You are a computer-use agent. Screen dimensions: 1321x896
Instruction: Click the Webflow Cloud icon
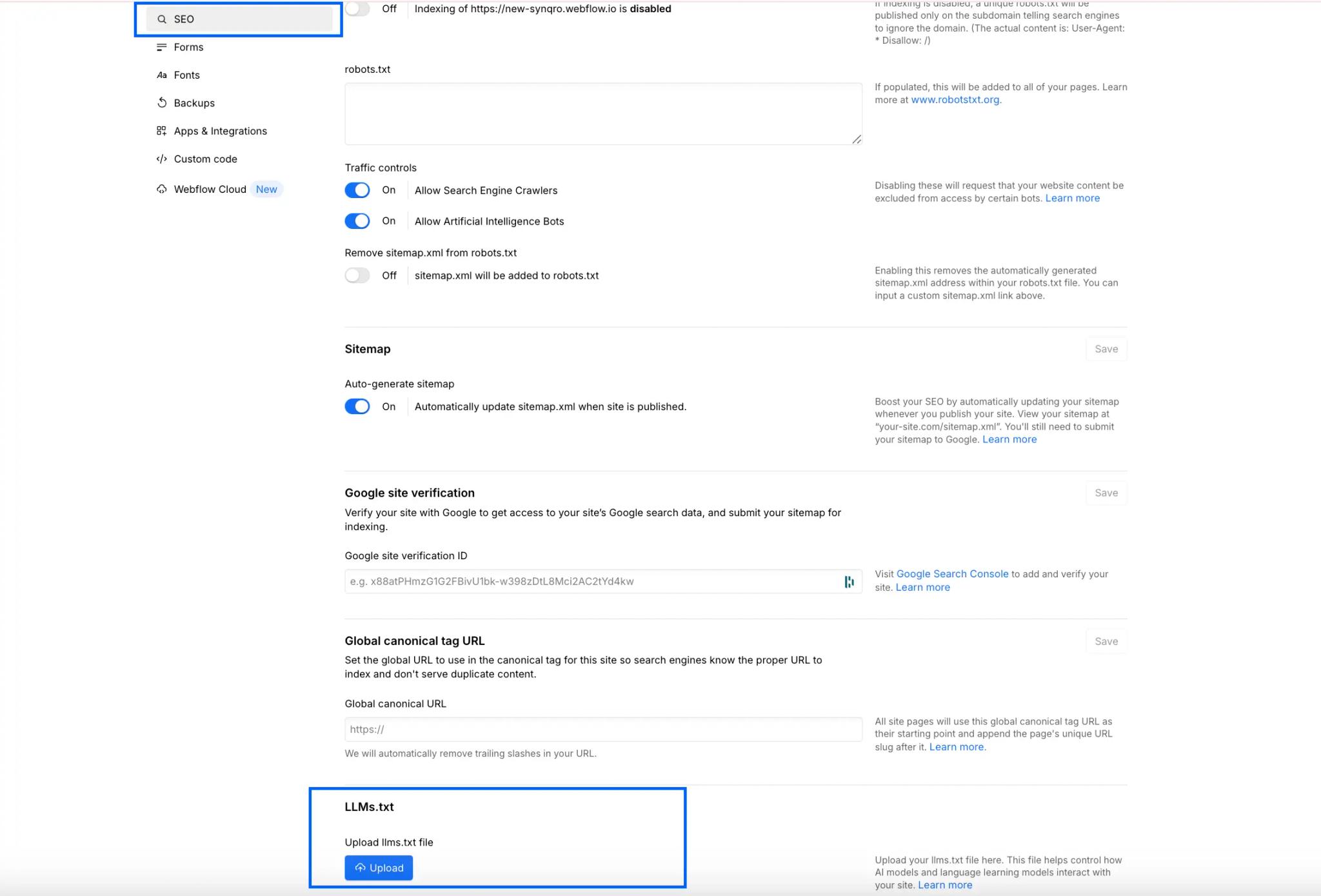162,189
